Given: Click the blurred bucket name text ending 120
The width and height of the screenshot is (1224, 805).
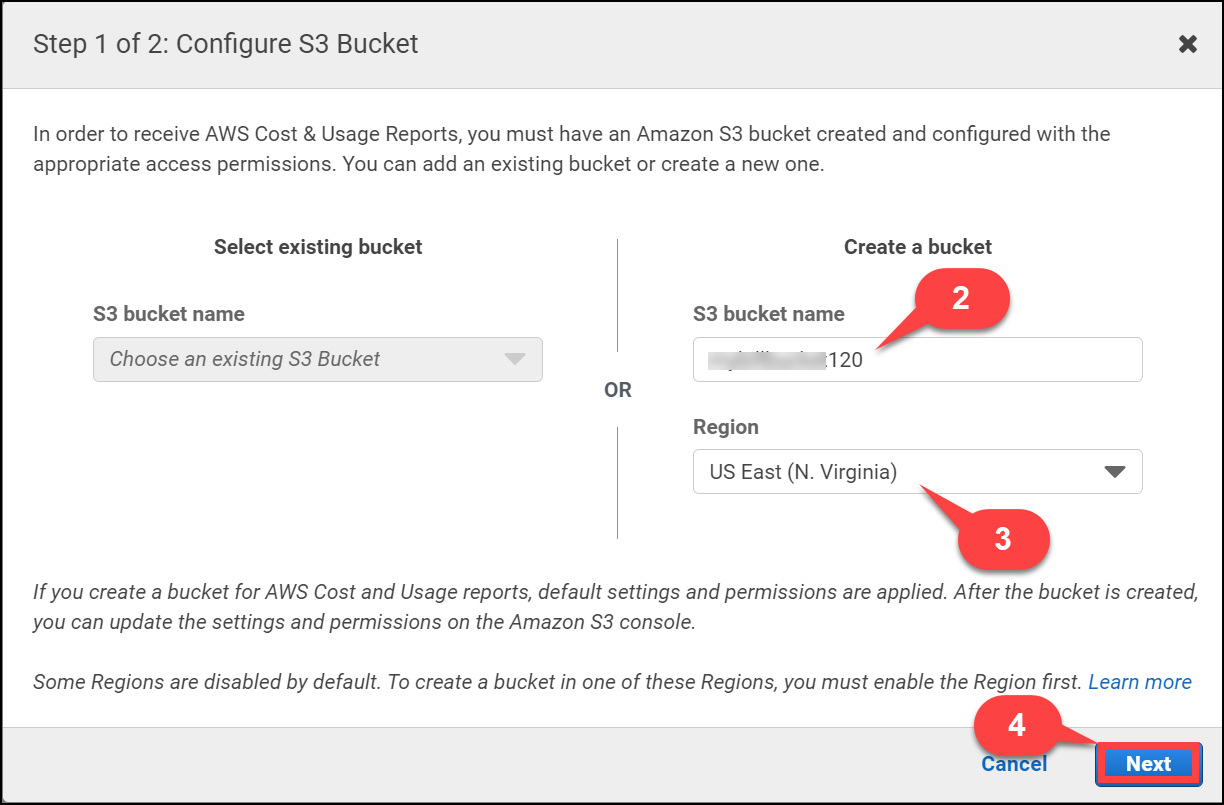Looking at the screenshot, I should tap(785, 360).
